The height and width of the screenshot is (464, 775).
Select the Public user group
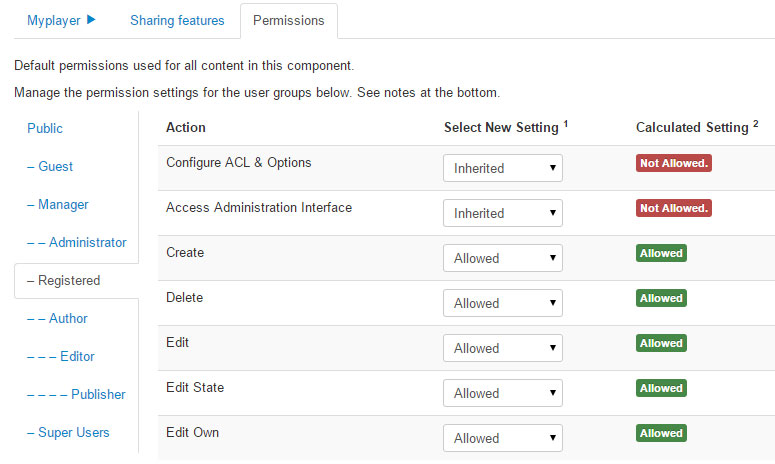pyautogui.click(x=45, y=128)
